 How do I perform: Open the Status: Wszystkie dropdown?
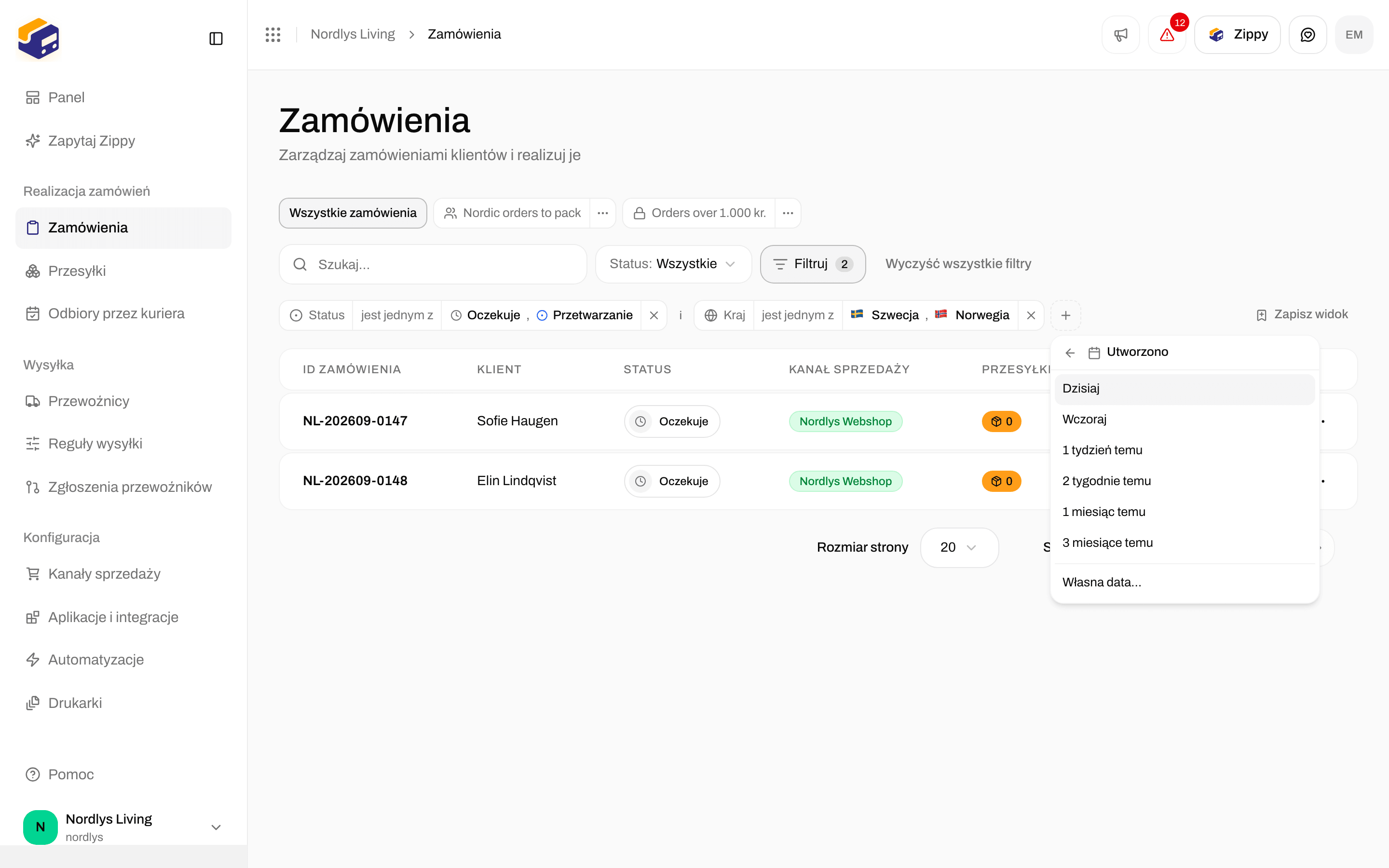tap(673, 264)
